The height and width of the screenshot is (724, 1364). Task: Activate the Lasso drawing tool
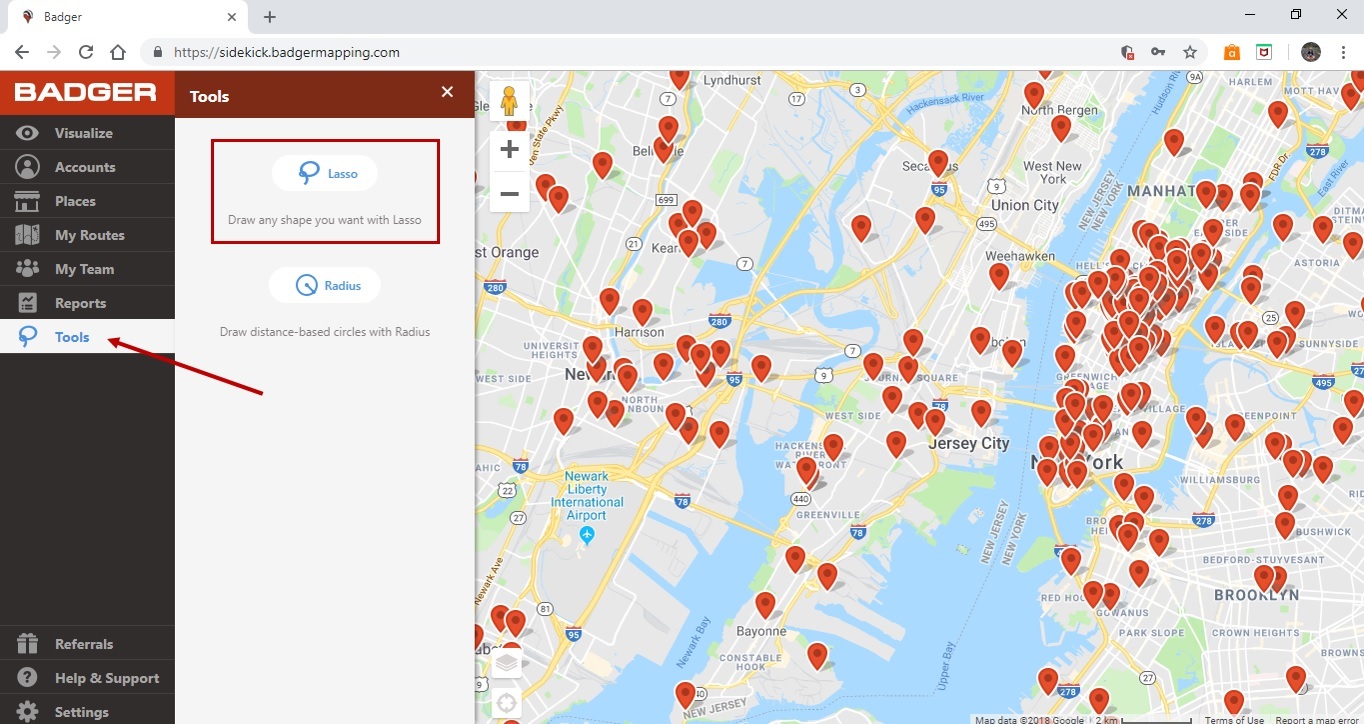tap(324, 172)
